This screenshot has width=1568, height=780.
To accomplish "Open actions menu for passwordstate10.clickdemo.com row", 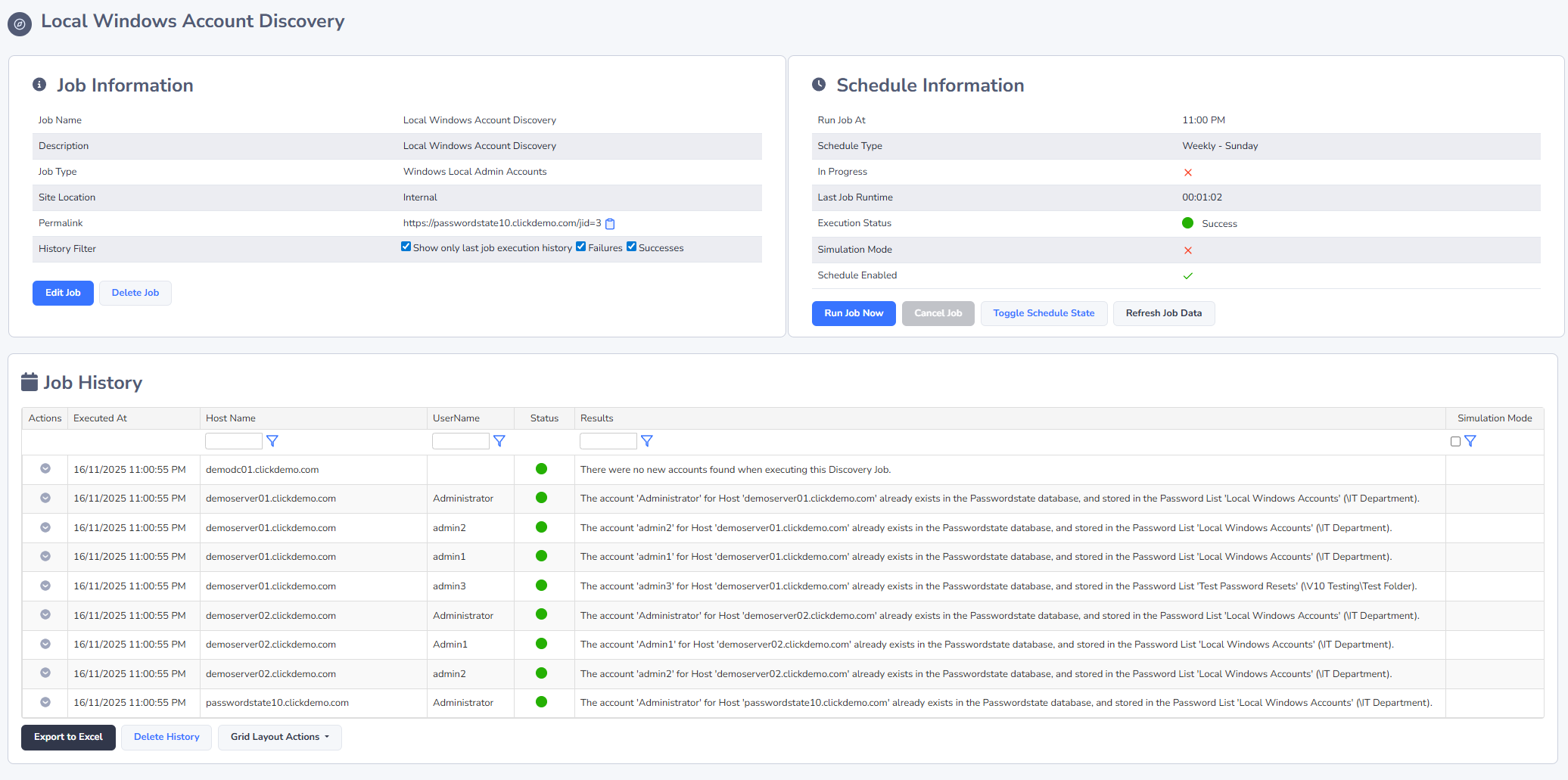I will coord(45,702).
